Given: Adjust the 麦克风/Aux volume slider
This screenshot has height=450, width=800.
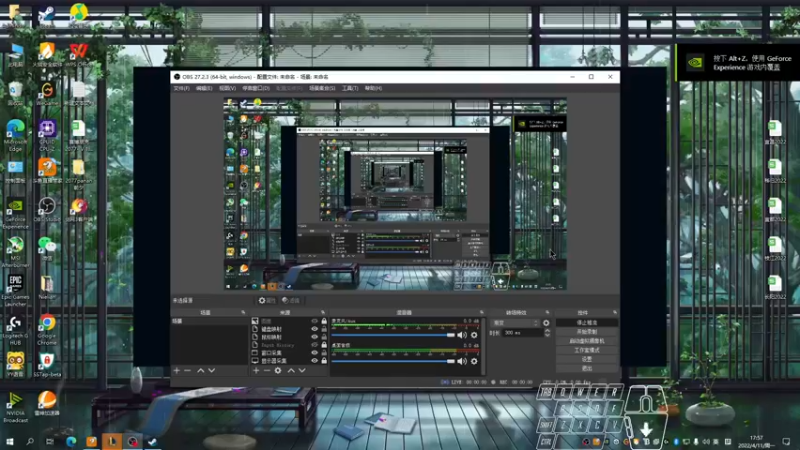Looking at the screenshot, I should coord(393,335).
